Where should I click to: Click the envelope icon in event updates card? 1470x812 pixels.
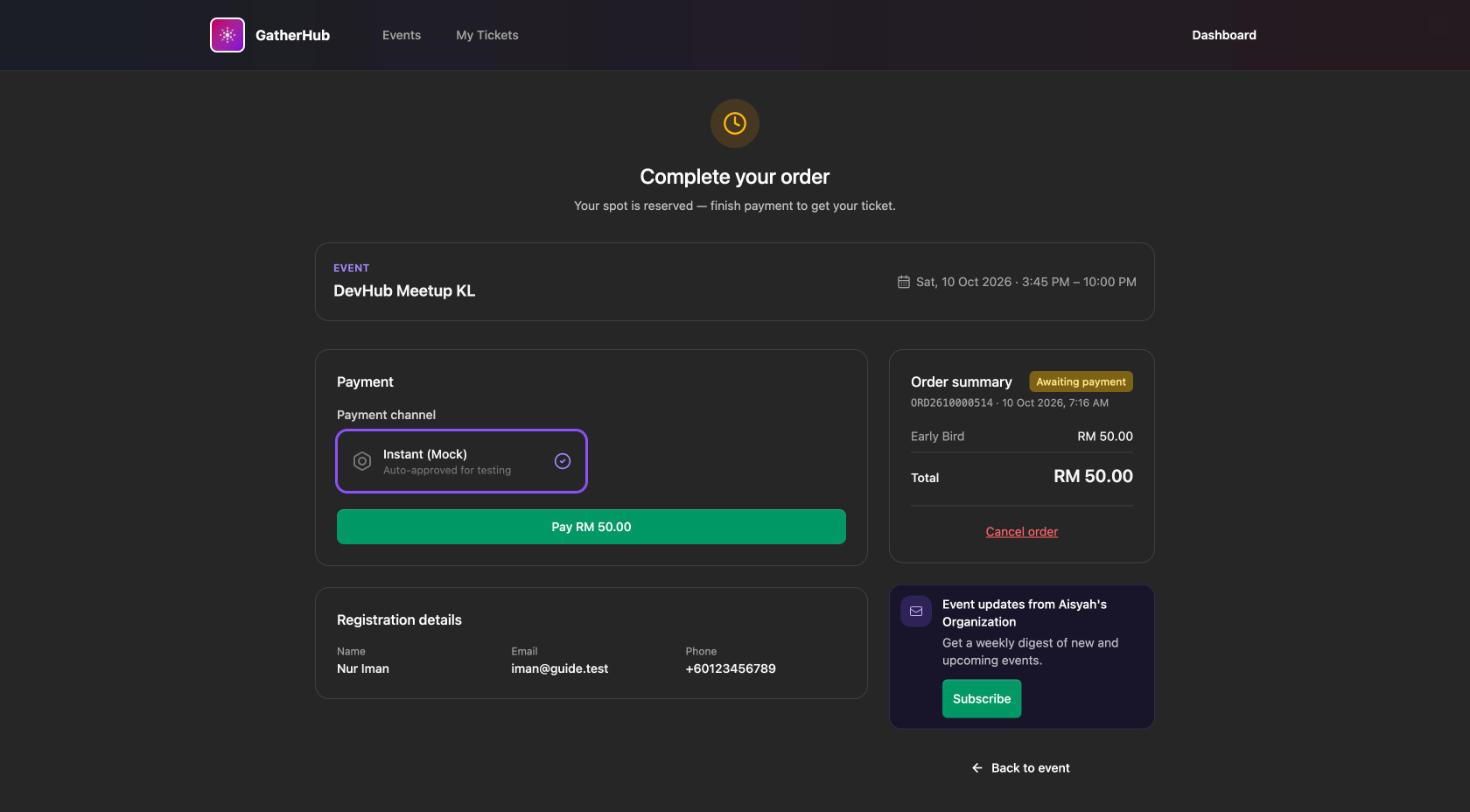coord(916,611)
